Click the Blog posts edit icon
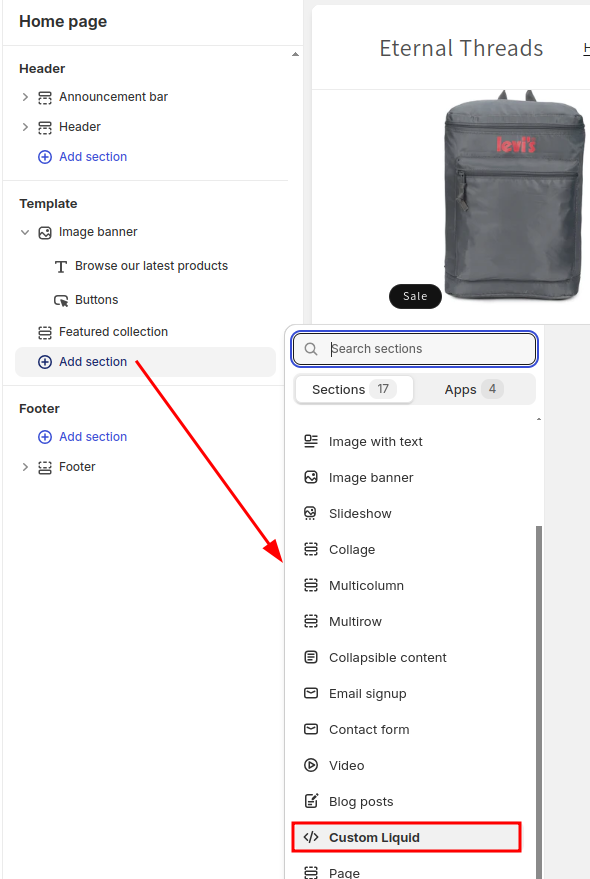This screenshot has width=590, height=879. click(311, 801)
